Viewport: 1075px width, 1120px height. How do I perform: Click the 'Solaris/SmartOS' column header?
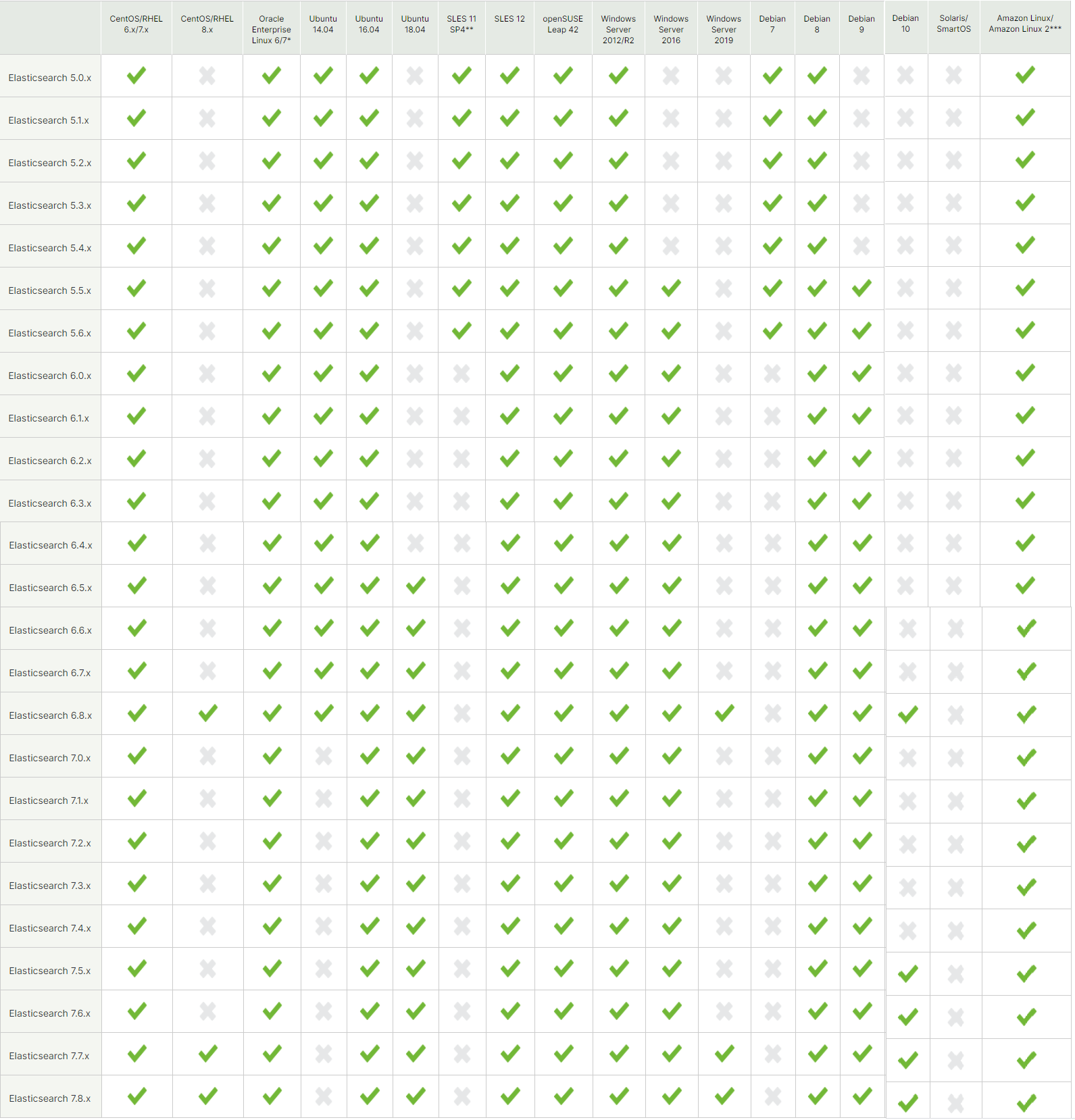click(954, 24)
